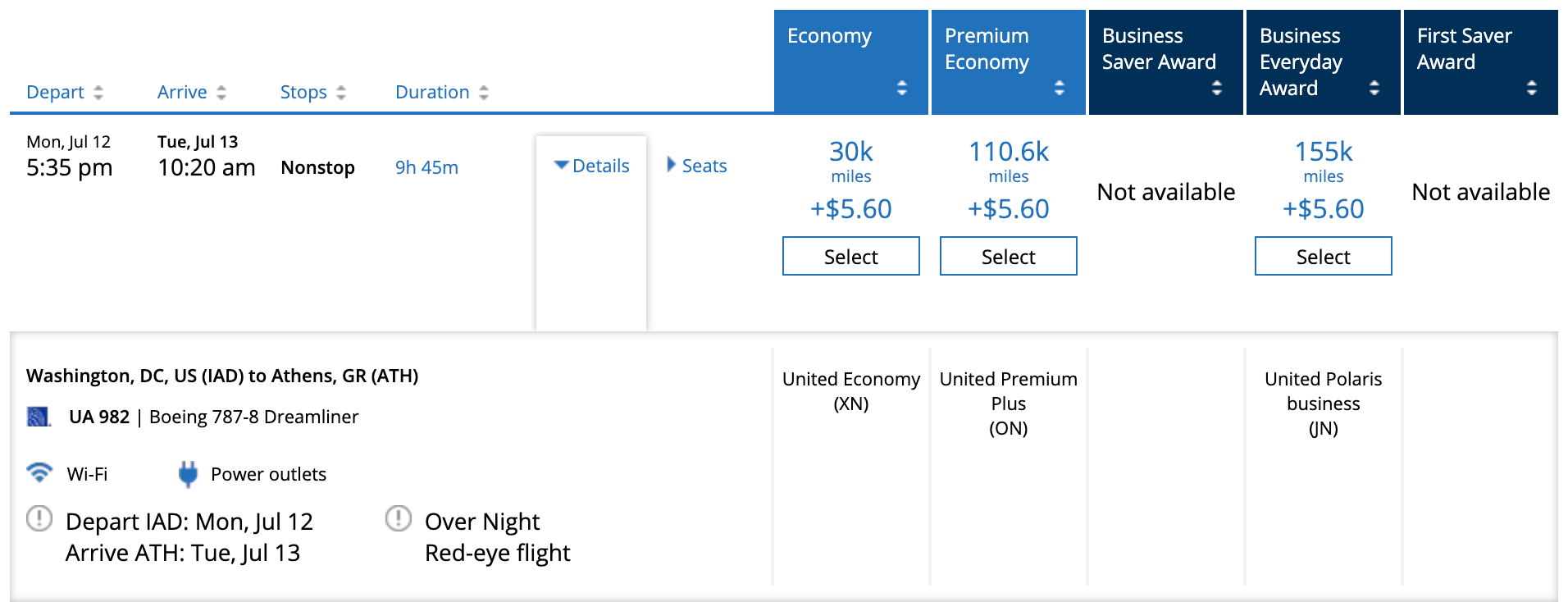Image resolution: width=1568 pixels, height=602 pixels.
Task: Click the power outlets plug icon
Action: (x=188, y=474)
